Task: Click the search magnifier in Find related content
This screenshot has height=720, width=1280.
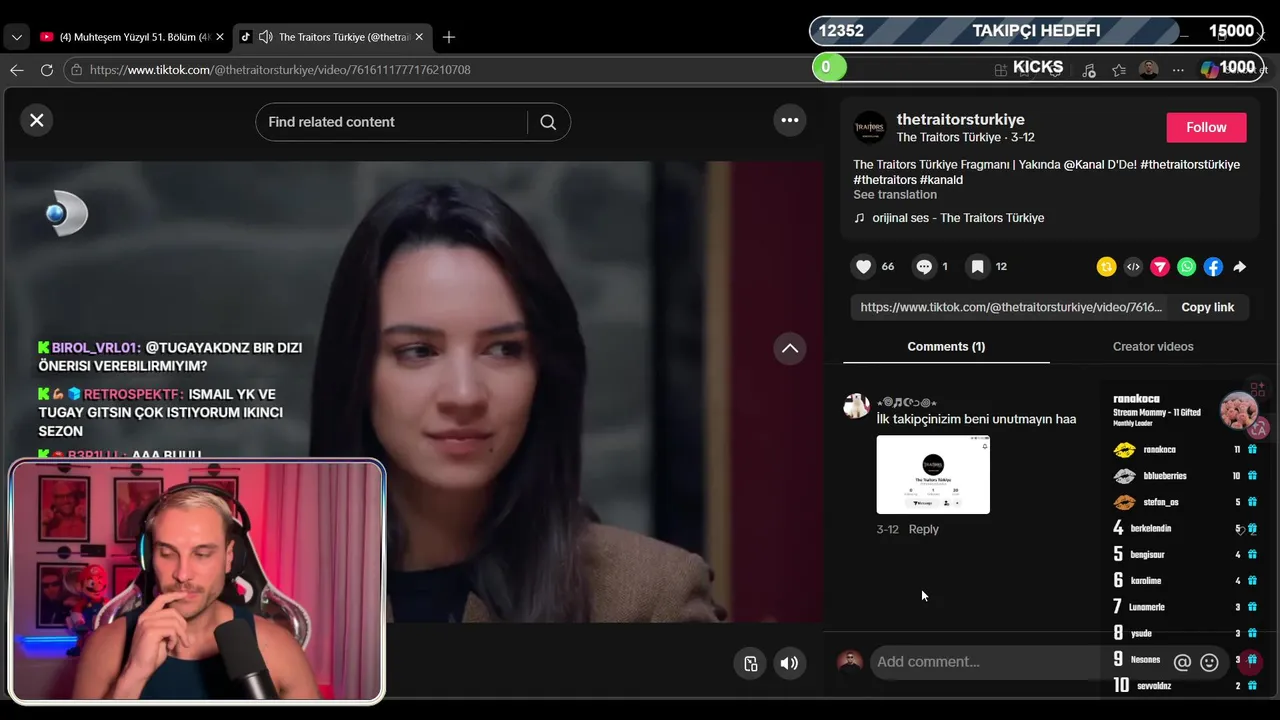Action: (x=548, y=122)
